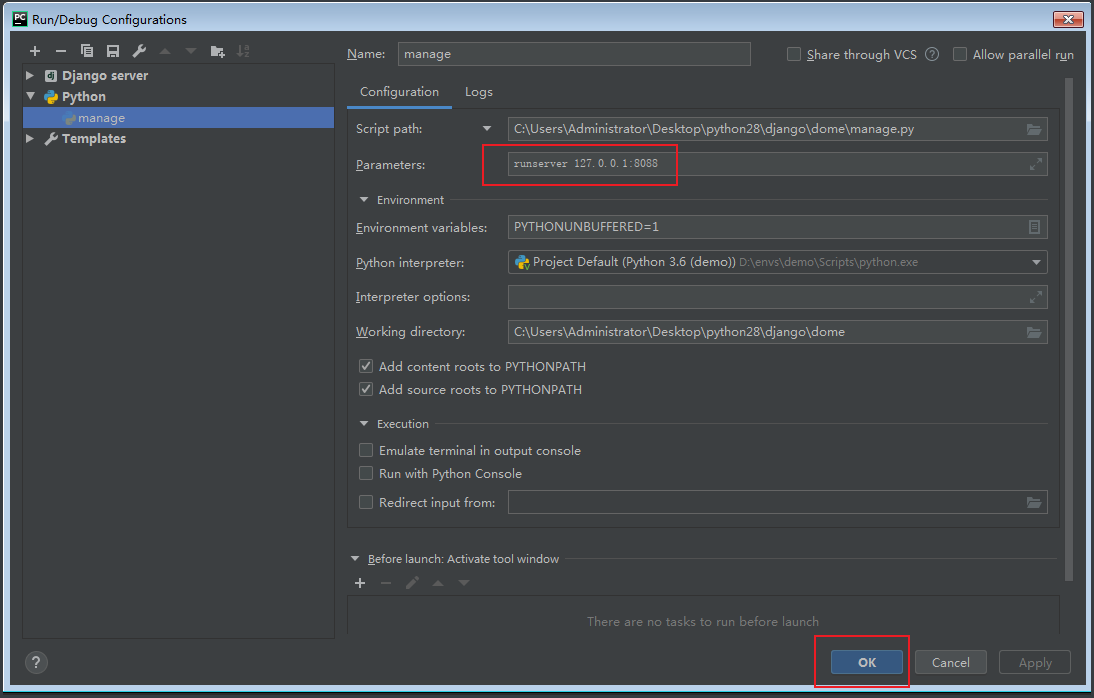Open dialog help question mark button

36,662
